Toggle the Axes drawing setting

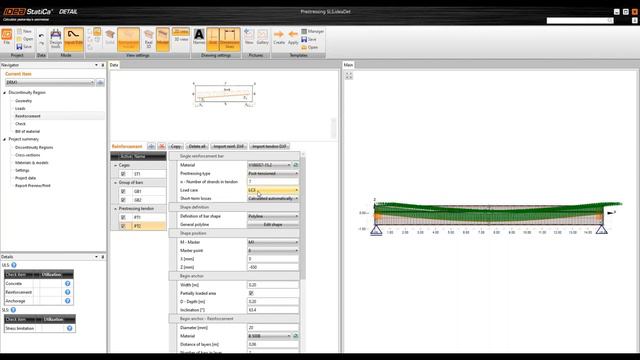point(213,39)
